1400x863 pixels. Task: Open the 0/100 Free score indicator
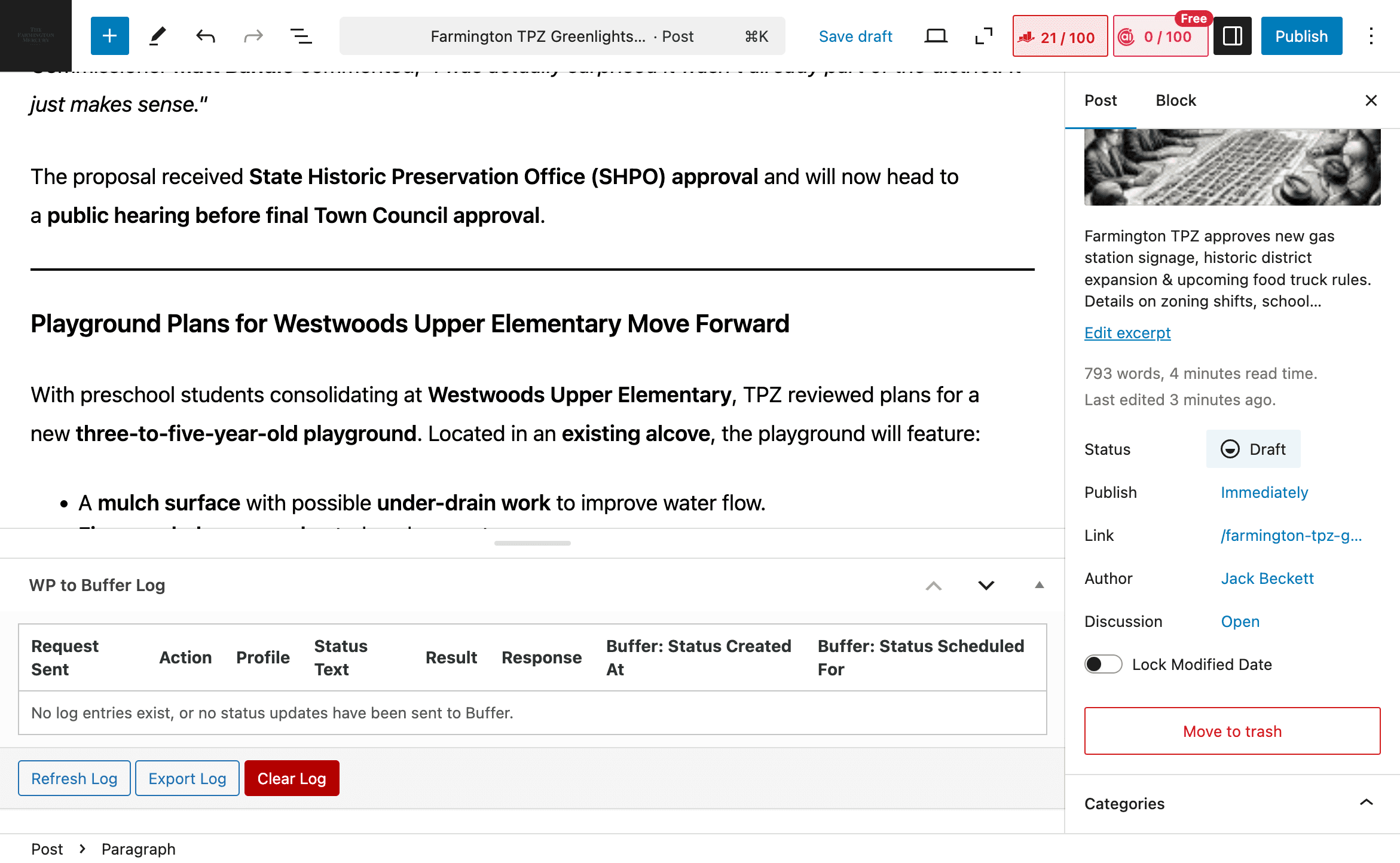(x=1160, y=36)
